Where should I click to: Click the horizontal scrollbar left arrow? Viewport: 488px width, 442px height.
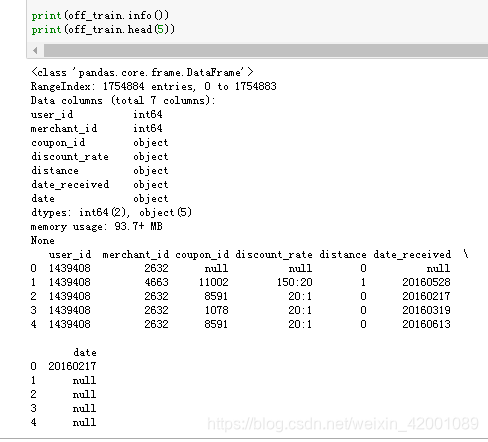(35, 51)
